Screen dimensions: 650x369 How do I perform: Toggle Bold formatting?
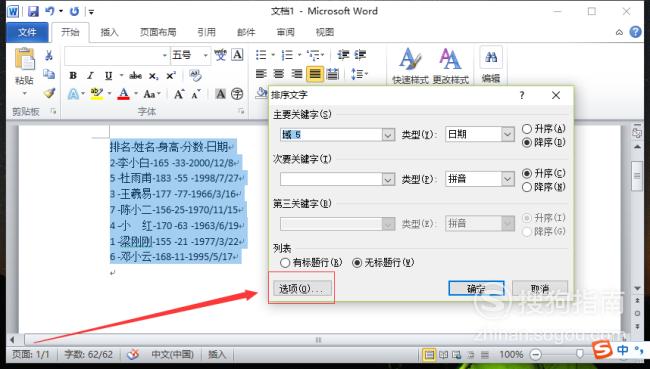tap(73, 75)
